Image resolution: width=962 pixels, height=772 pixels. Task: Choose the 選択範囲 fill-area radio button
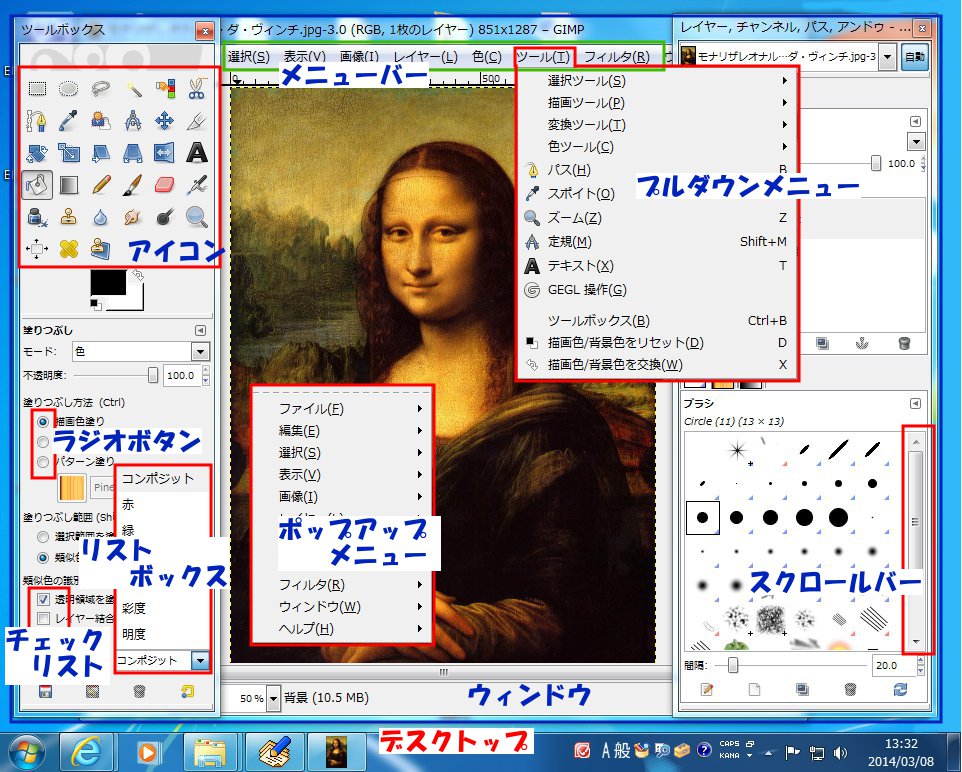[43, 537]
